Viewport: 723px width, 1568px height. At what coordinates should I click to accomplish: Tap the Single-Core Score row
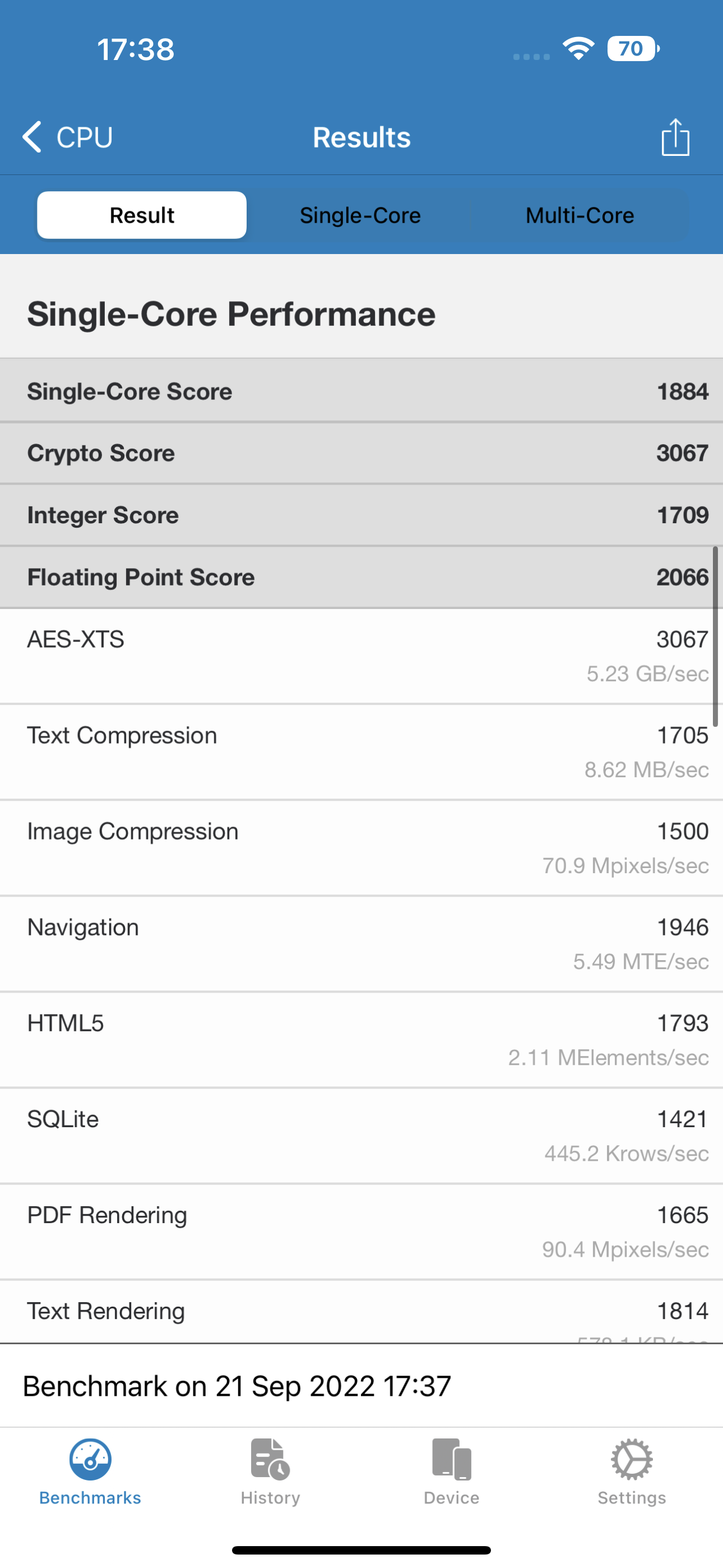click(x=361, y=391)
